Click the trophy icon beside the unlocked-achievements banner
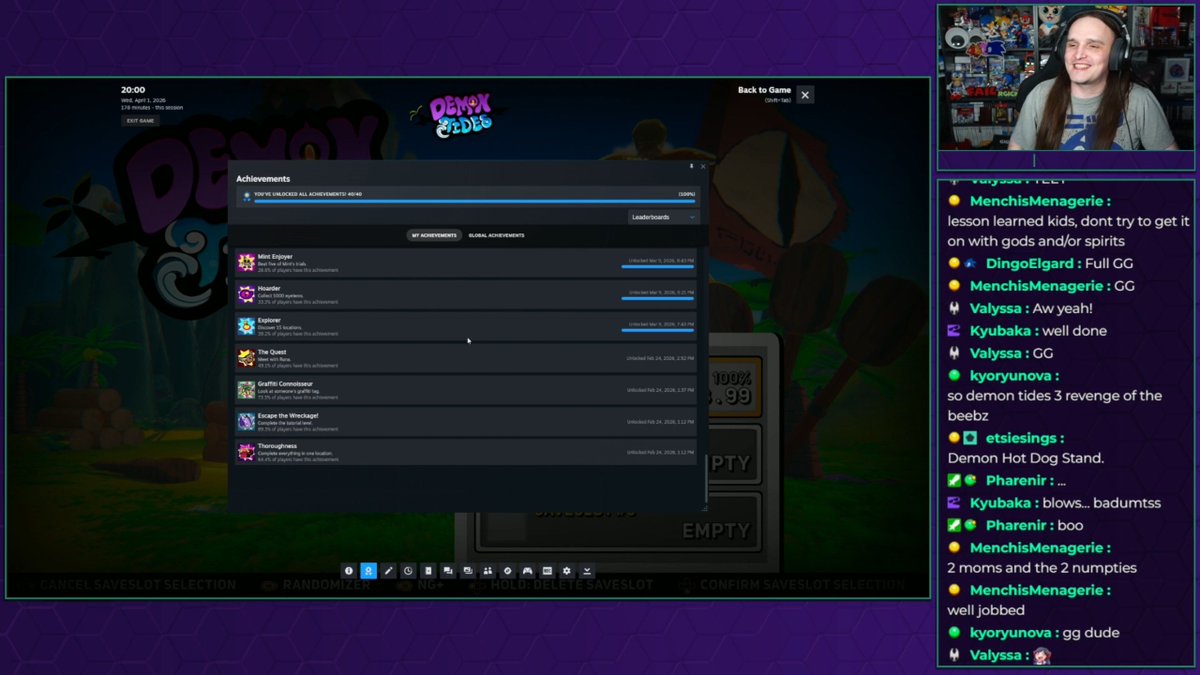The image size is (1200, 675). click(247, 196)
